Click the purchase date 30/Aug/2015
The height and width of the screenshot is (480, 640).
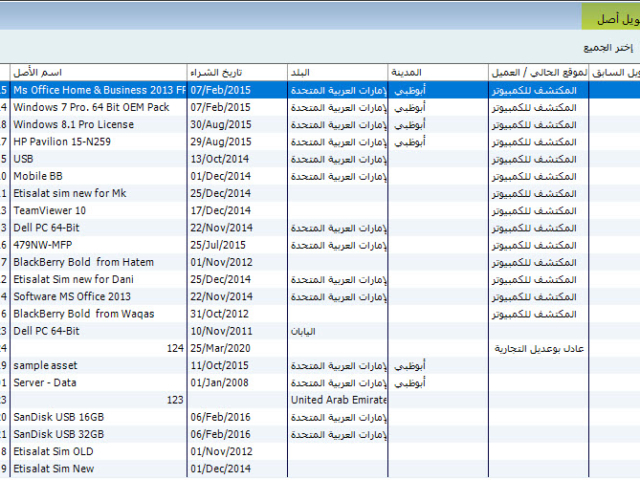coord(221,124)
